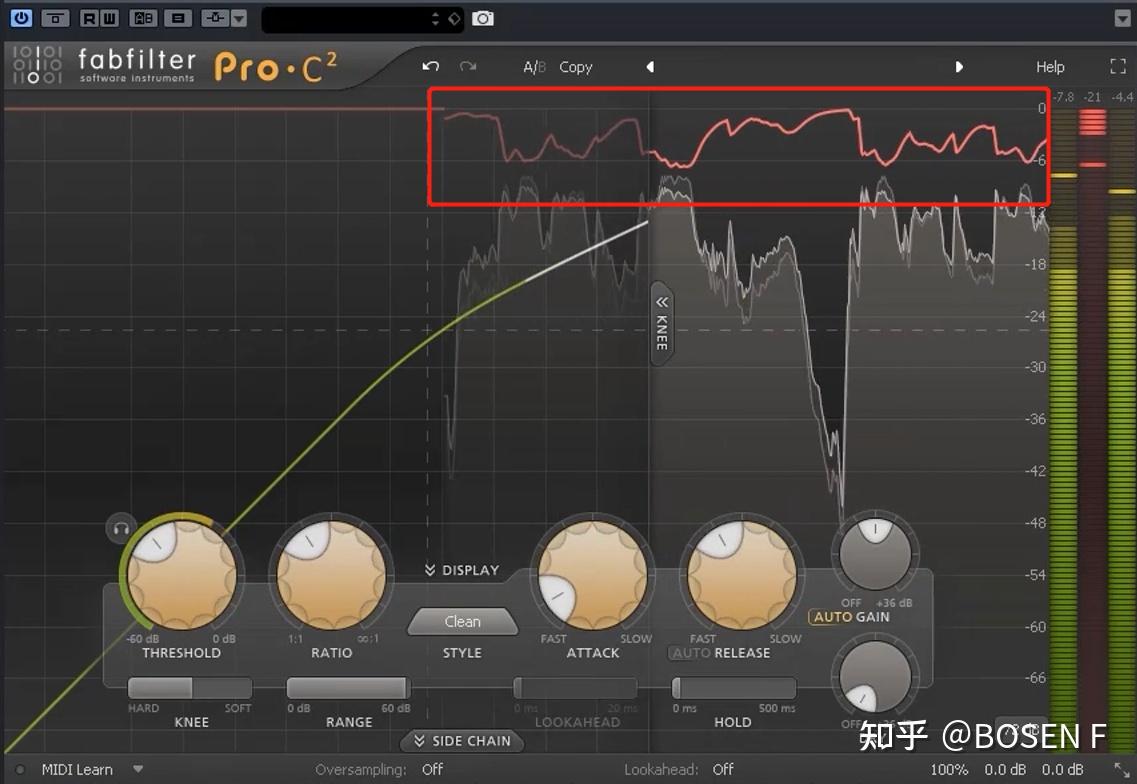Open the Clean compression style selector

coord(462,620)
